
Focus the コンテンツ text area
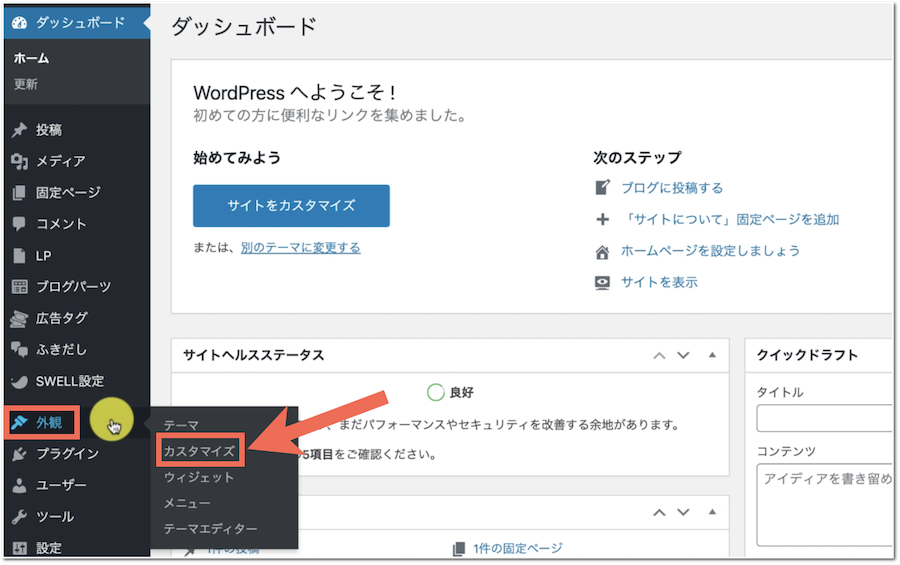[x=823, y=504]
